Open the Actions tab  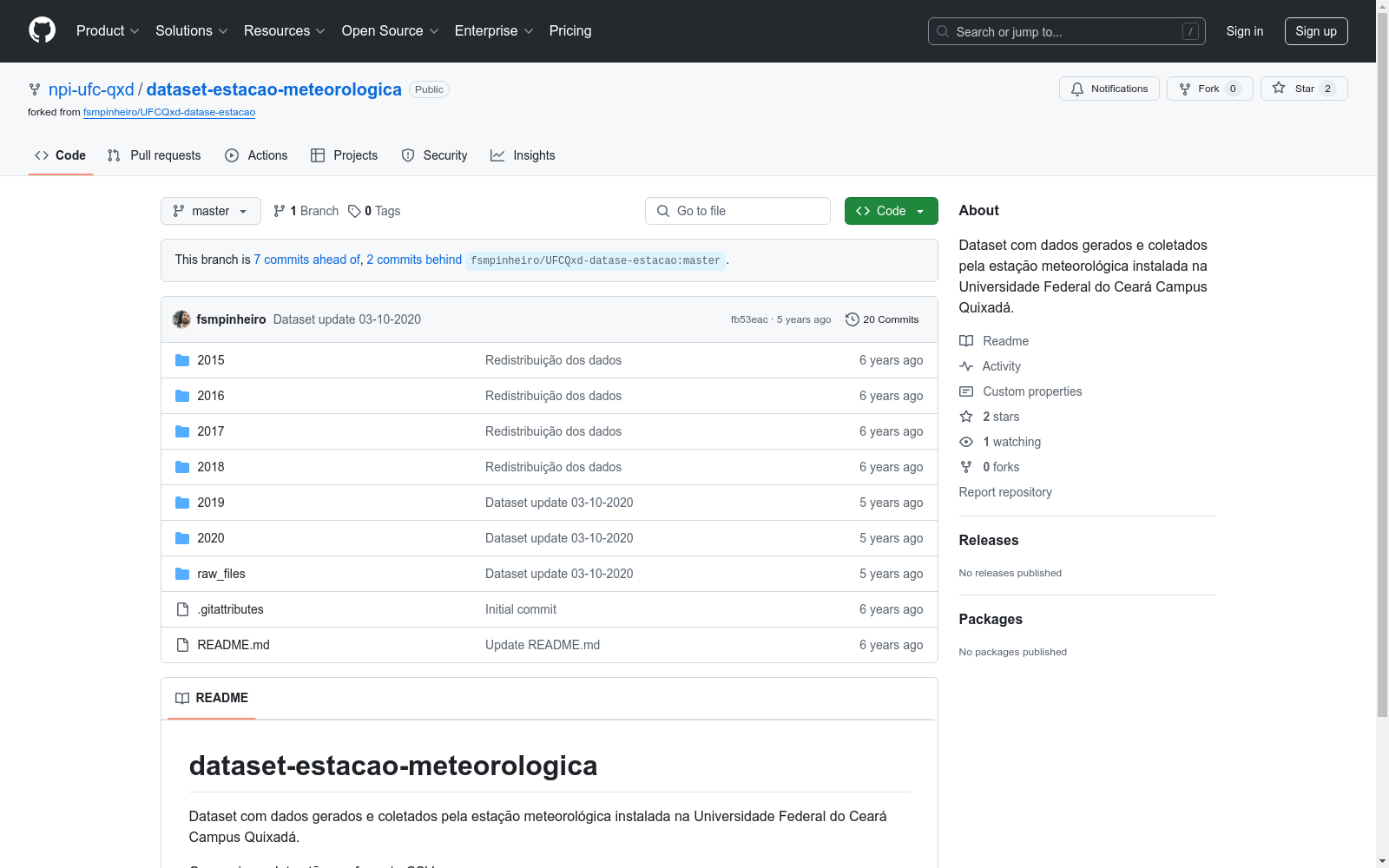tap(256, 155)
